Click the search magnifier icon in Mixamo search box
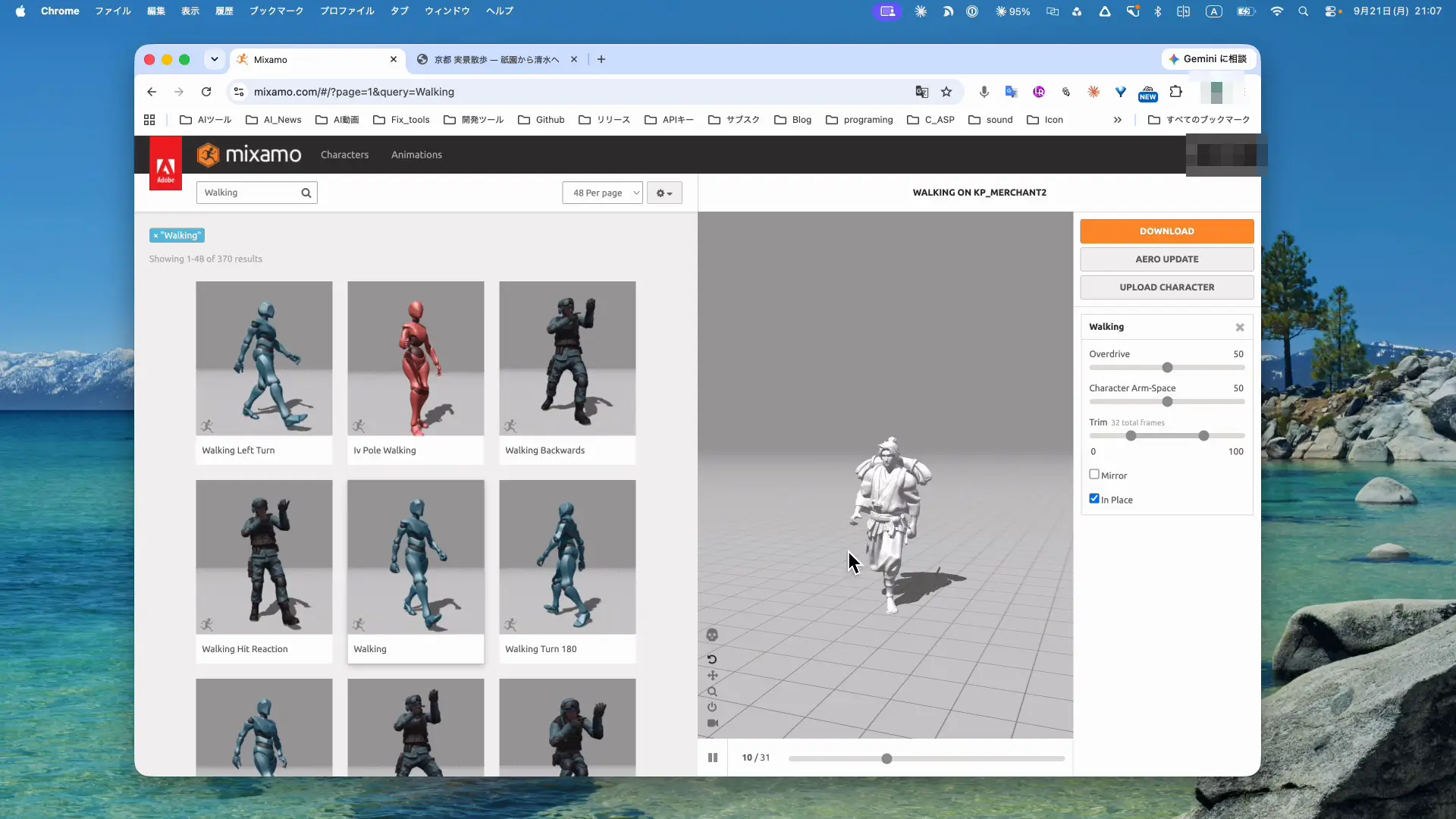1456x819 pixels. [x=306, y=193]
